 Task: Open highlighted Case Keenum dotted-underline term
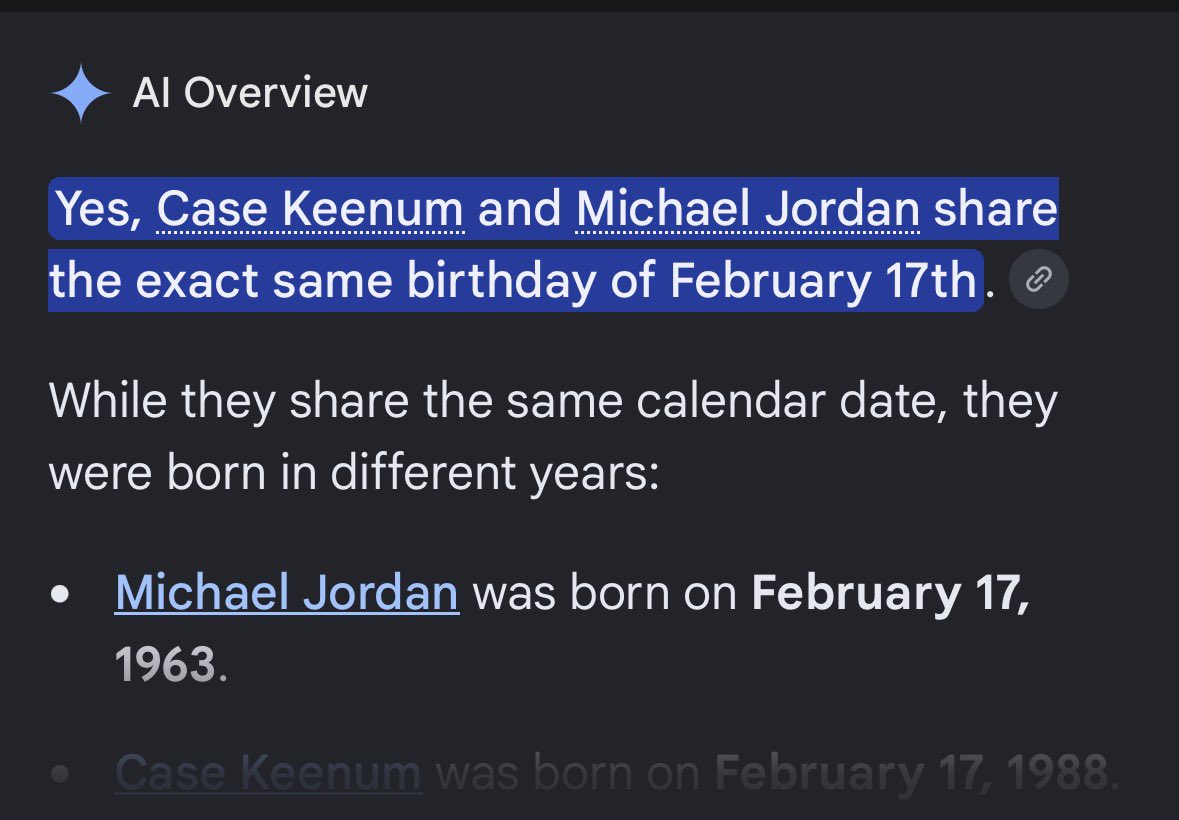pyautogui.click(x=310, y=208)
